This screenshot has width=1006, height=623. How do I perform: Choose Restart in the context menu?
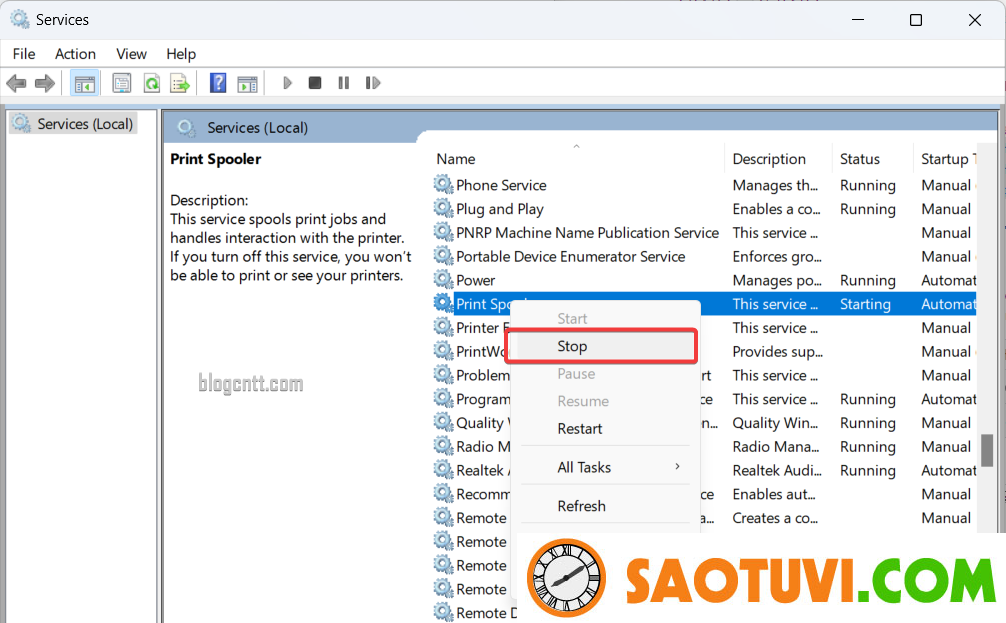point(601,429)
